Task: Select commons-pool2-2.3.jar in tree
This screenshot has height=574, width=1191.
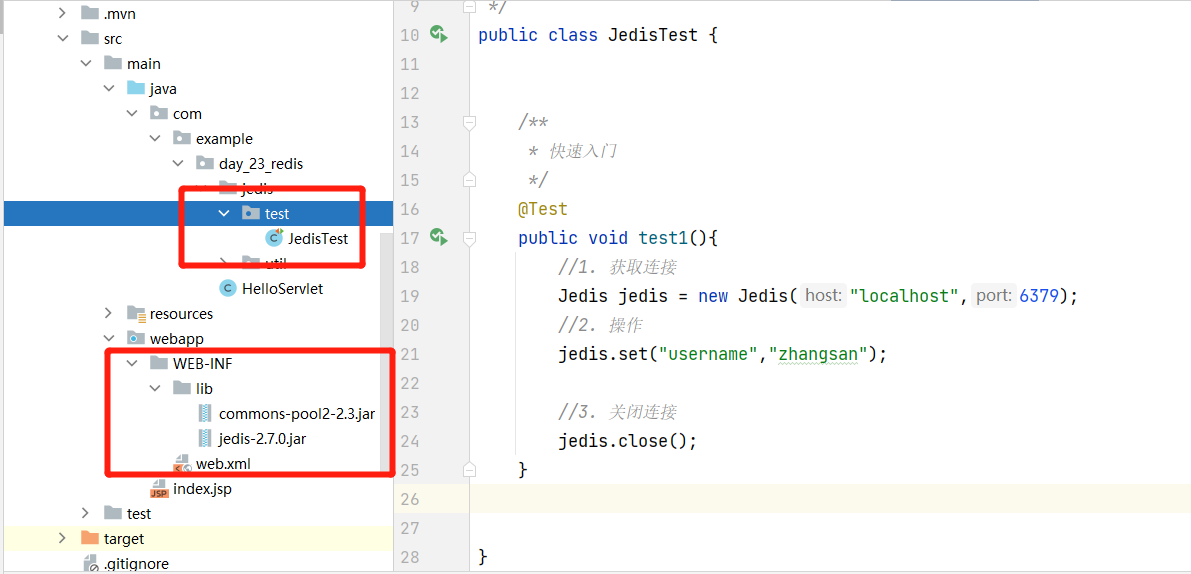Action: (x=297, y=414)
